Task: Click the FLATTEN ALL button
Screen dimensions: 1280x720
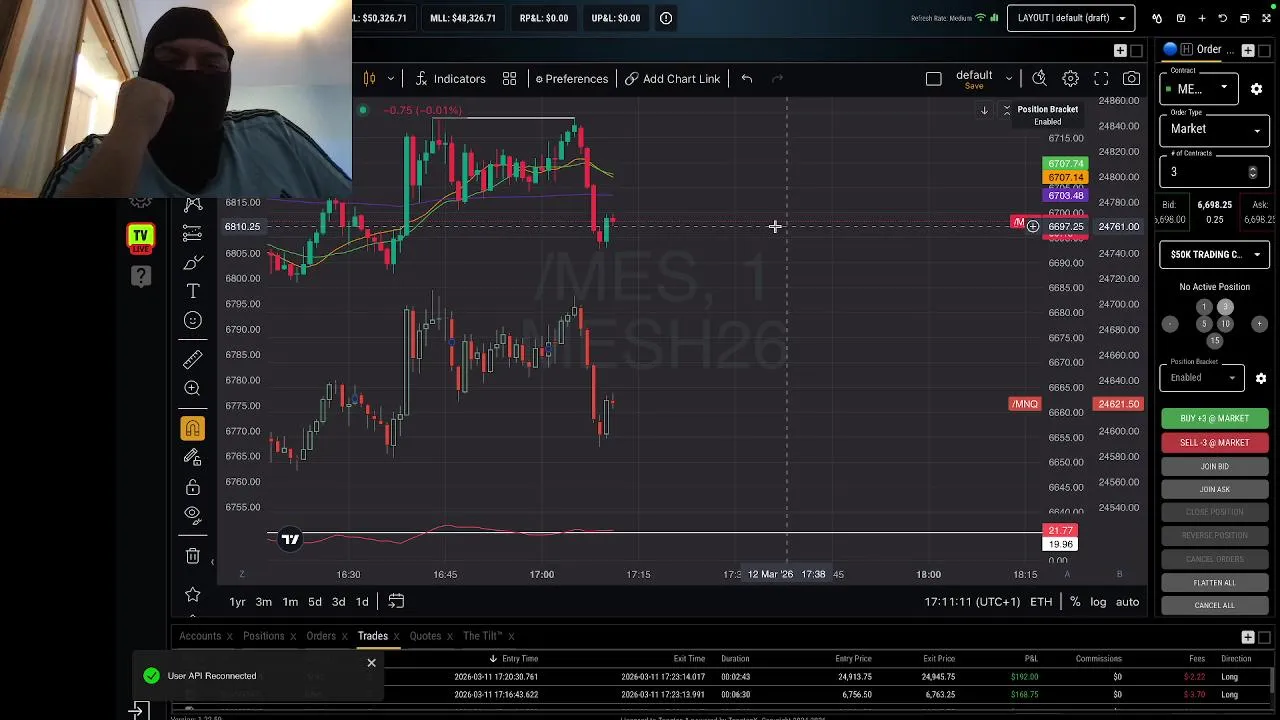Action: pyautogui.click(x=1215, y=582)
